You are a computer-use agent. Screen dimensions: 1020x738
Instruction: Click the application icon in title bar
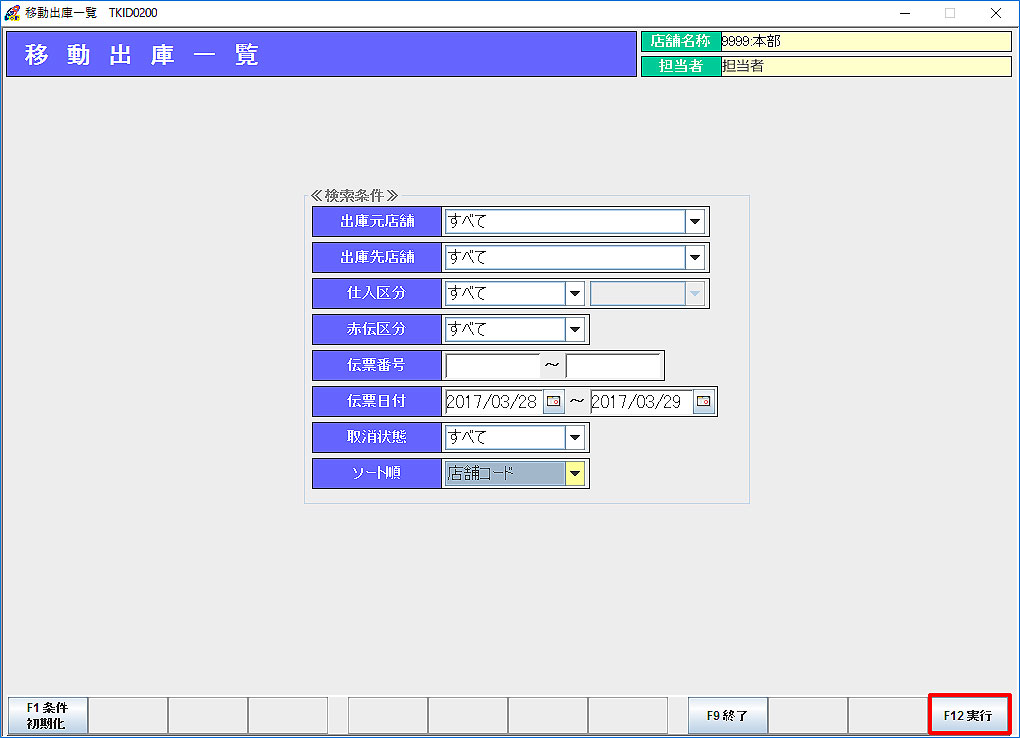[x=12, y=13]
